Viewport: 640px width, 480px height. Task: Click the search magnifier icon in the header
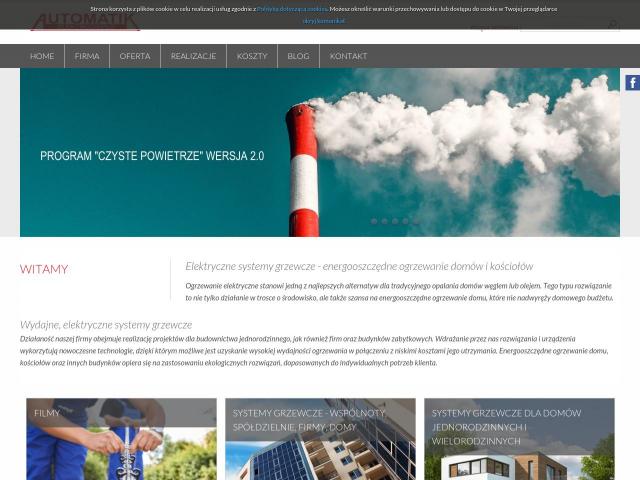click(613, 24)
